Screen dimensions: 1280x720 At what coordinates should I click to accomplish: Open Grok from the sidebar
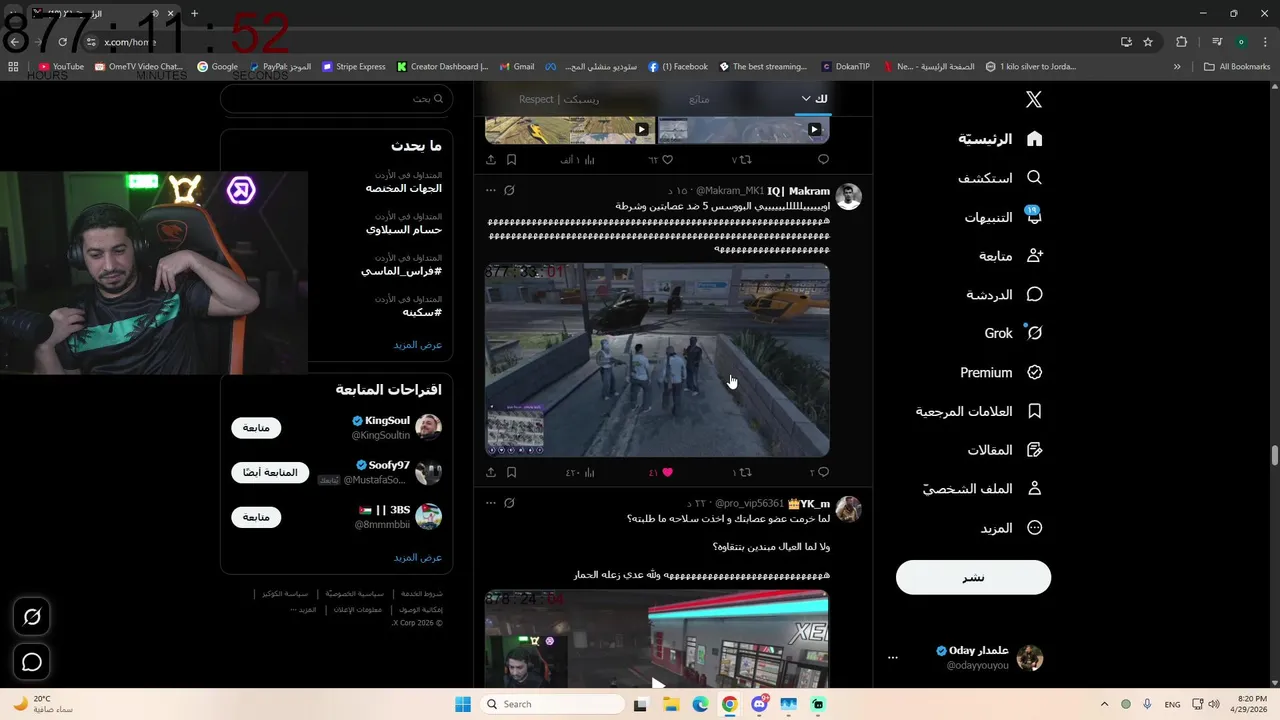tap(1014, 333)
